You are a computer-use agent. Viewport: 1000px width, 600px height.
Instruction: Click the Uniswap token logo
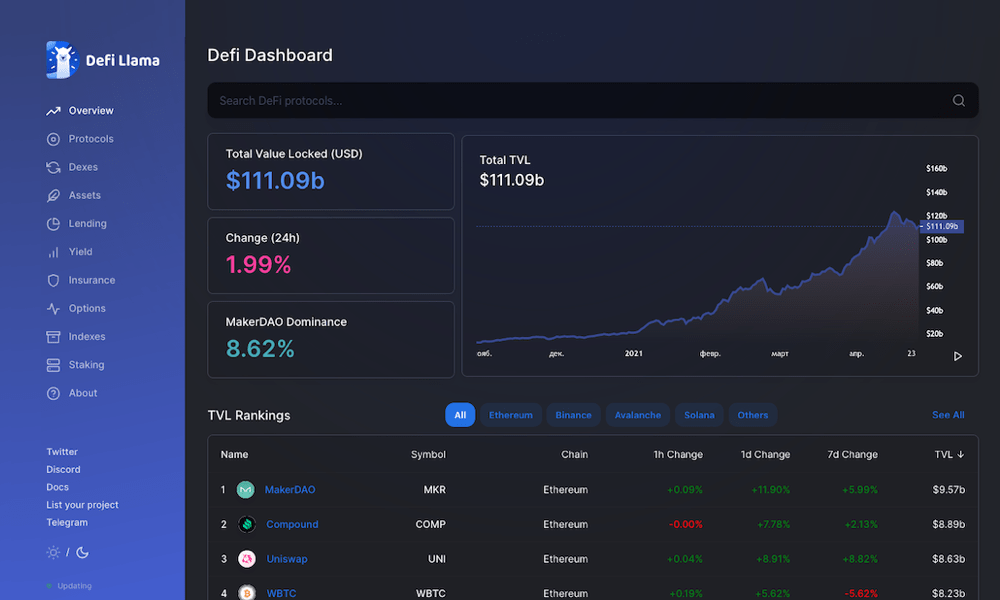click(247, 559)
